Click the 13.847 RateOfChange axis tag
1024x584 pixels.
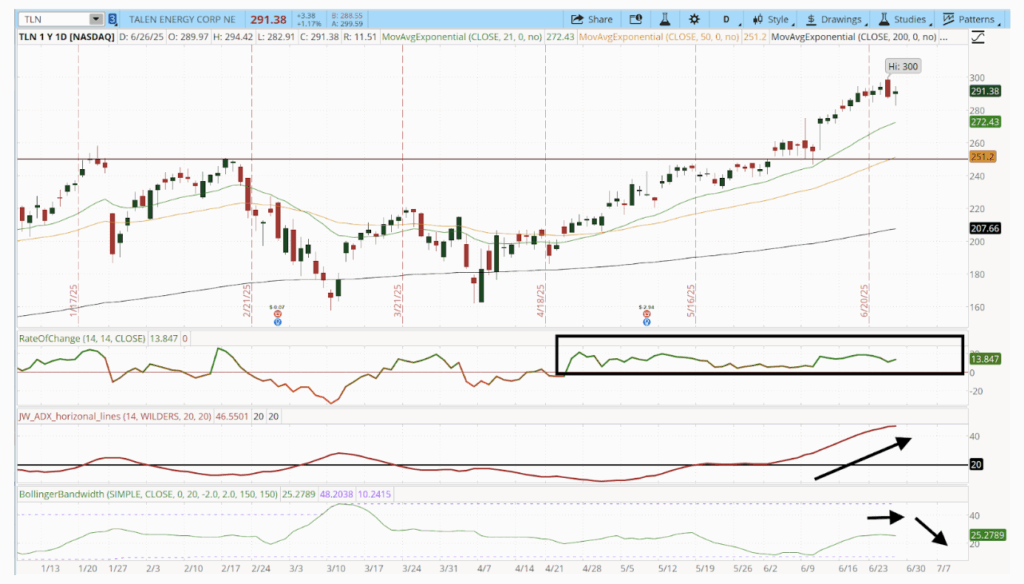click(x=985, y=359)
